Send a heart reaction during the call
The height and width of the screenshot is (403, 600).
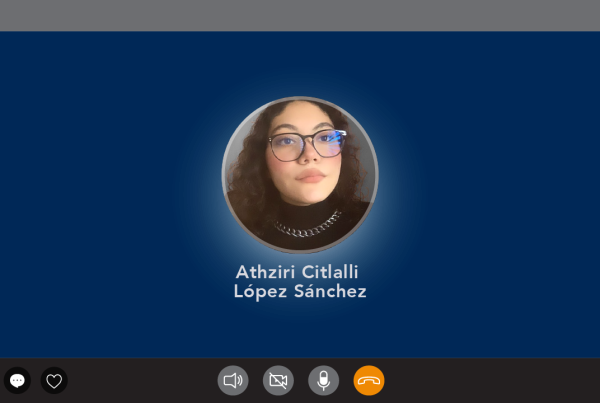pos(54,380)
